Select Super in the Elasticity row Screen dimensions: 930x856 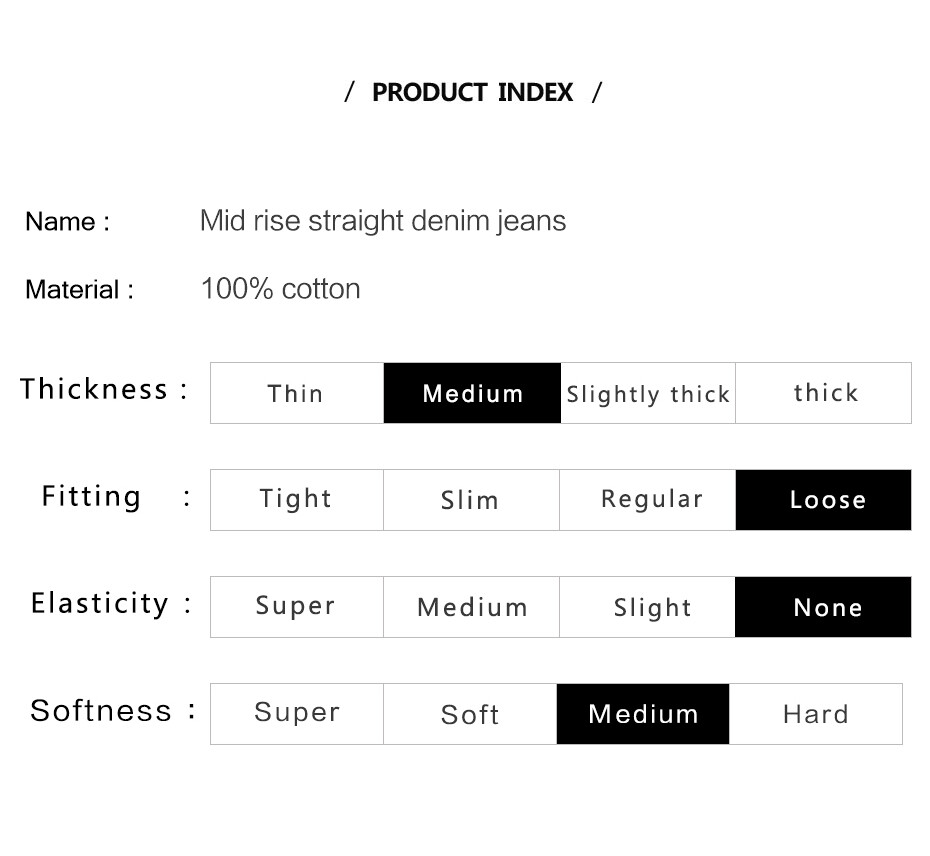[x=297, y=606]
